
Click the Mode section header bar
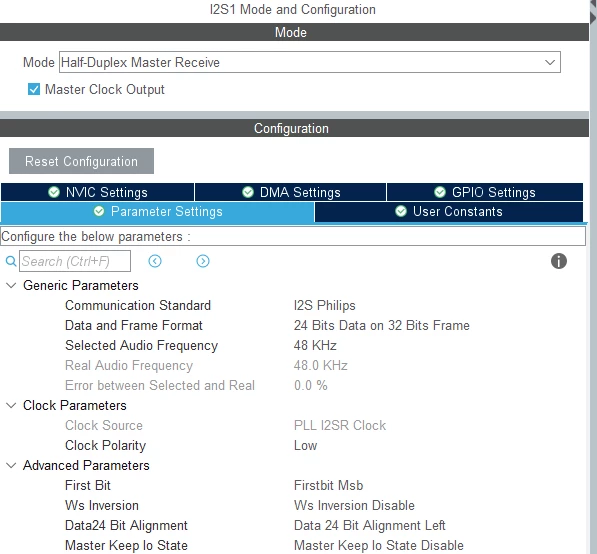(x=294, y=32)
